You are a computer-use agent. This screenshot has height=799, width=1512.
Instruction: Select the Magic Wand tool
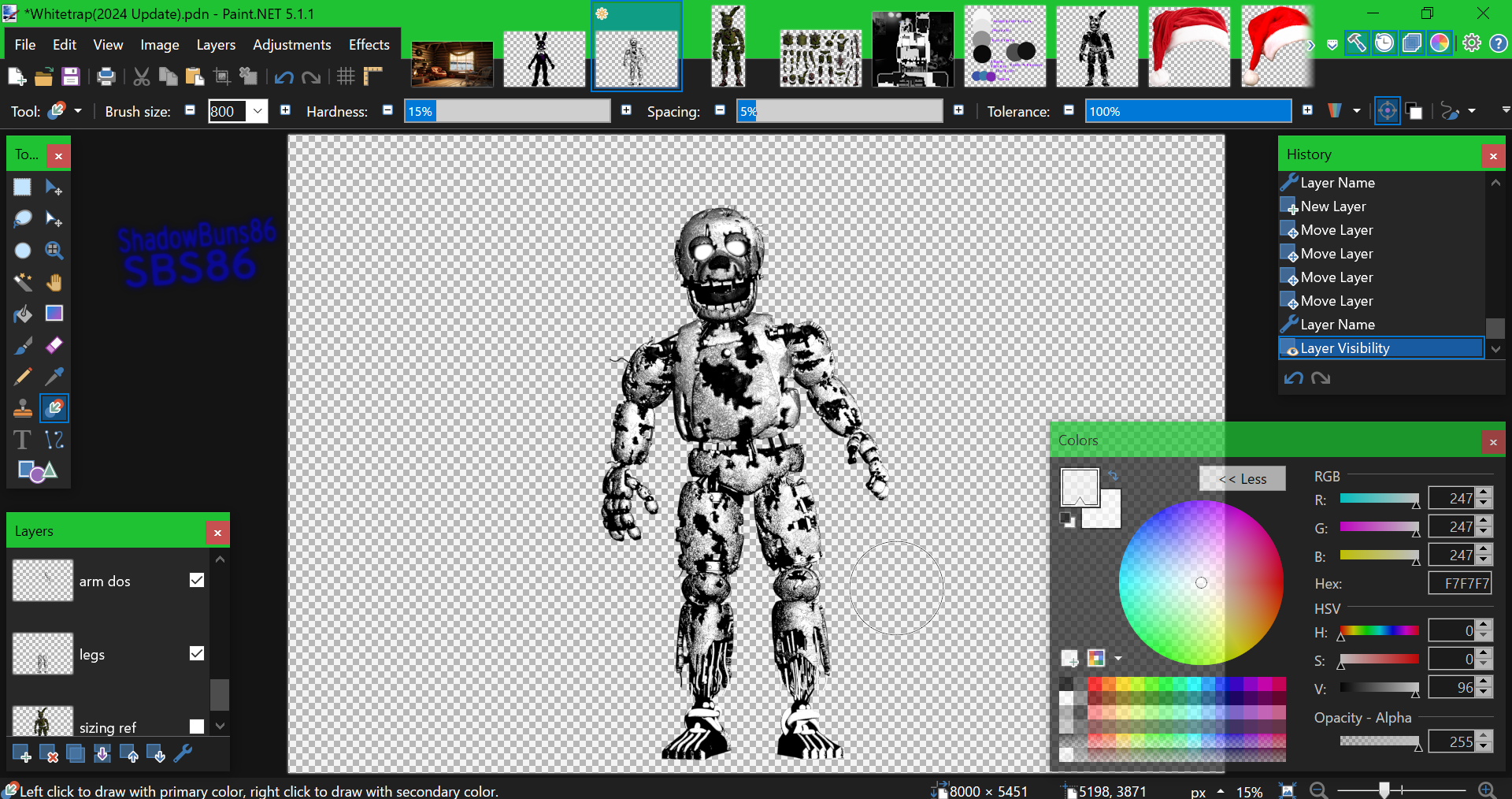point(22,282)
